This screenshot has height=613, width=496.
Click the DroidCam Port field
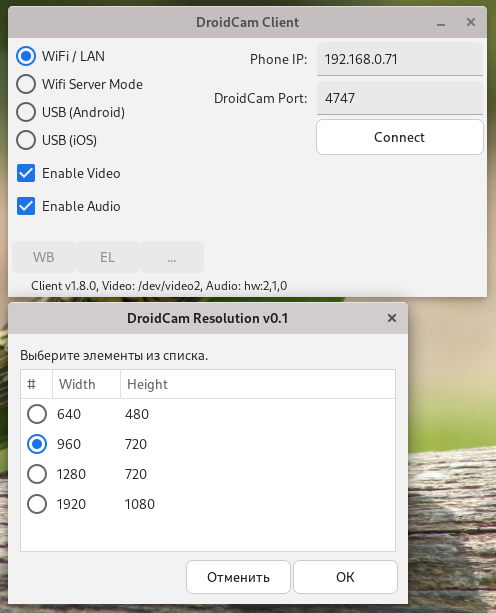pyautogui.click(x=399, y=98)
